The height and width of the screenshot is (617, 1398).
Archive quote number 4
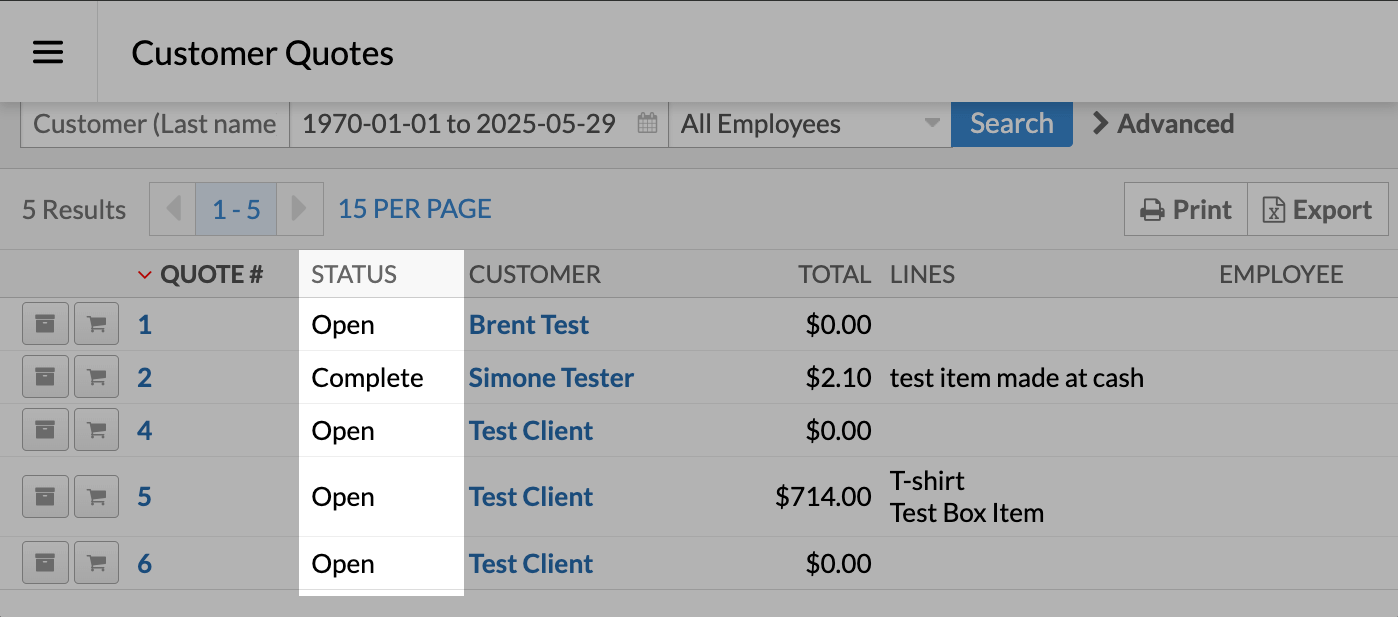[x=45, y=430]
